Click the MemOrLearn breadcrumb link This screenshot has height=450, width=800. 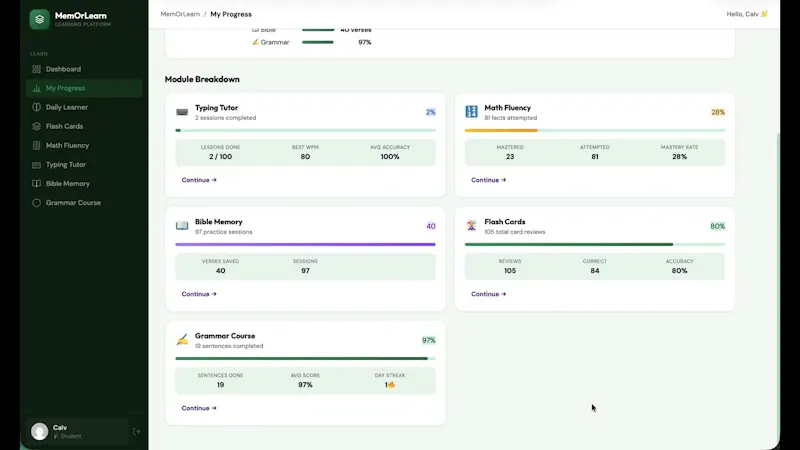180,14
